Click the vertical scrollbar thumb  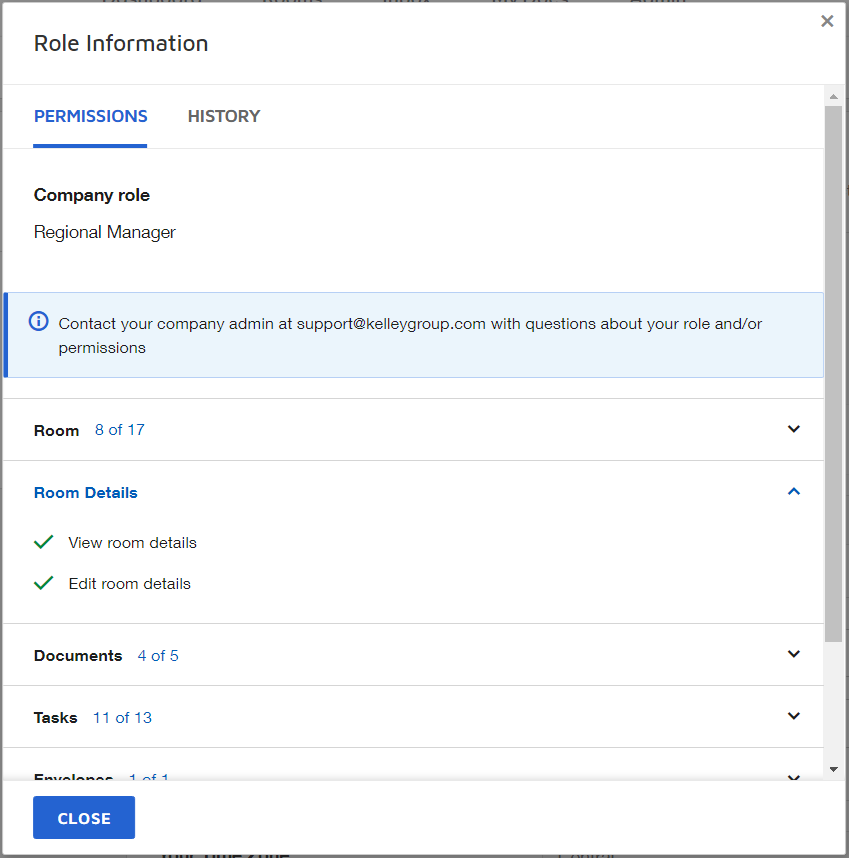833,370
